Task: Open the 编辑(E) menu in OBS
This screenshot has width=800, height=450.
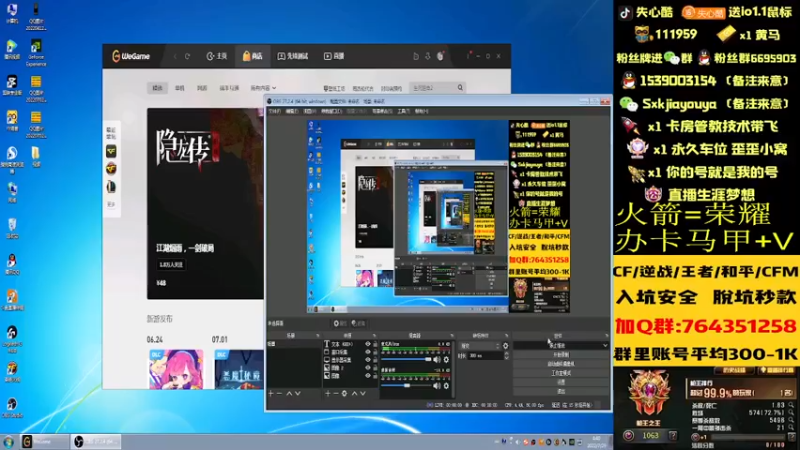Action: pyautogui.click(x=291, y=111)
